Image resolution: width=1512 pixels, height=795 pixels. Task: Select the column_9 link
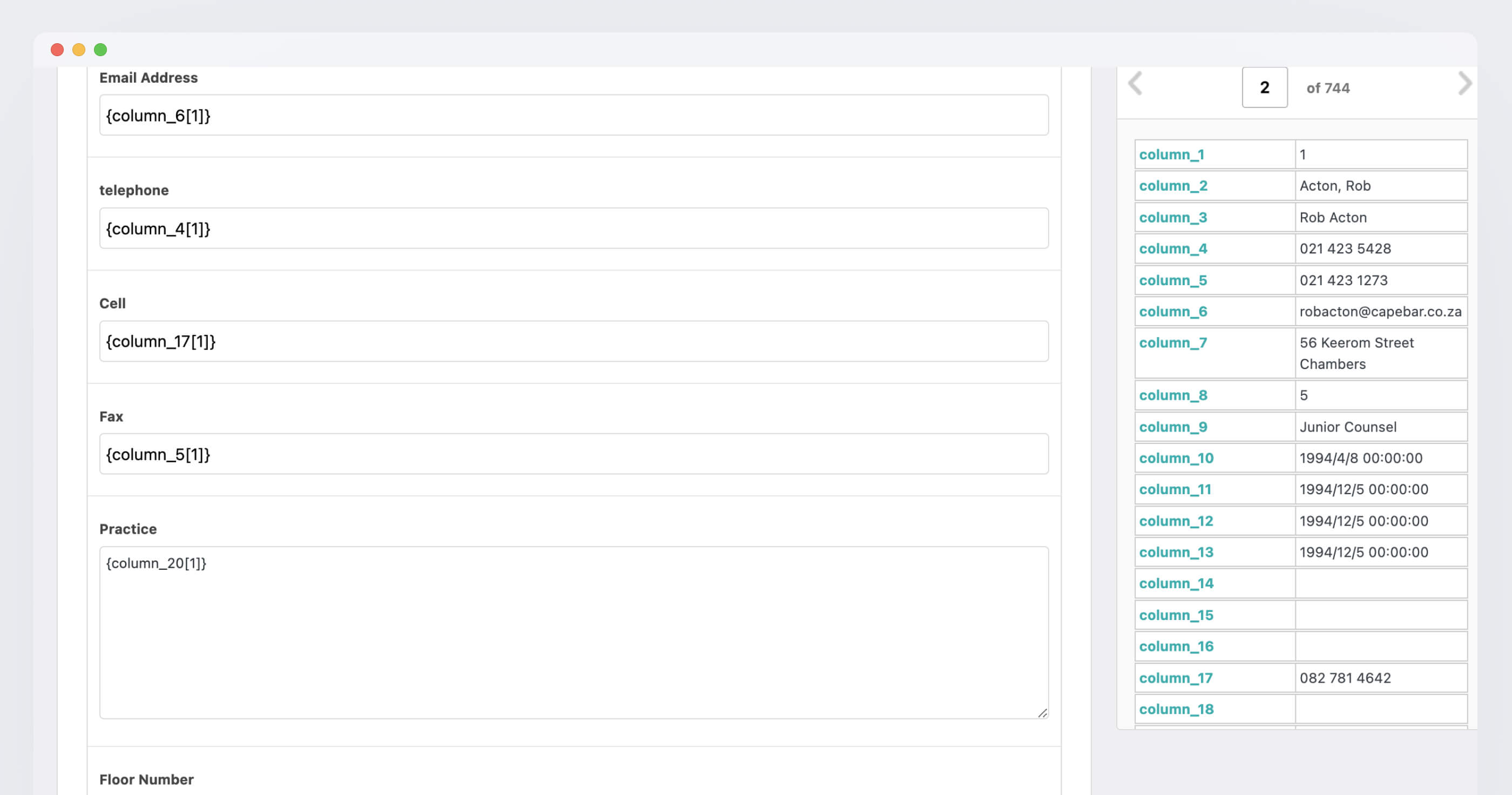pos(1173,427)
